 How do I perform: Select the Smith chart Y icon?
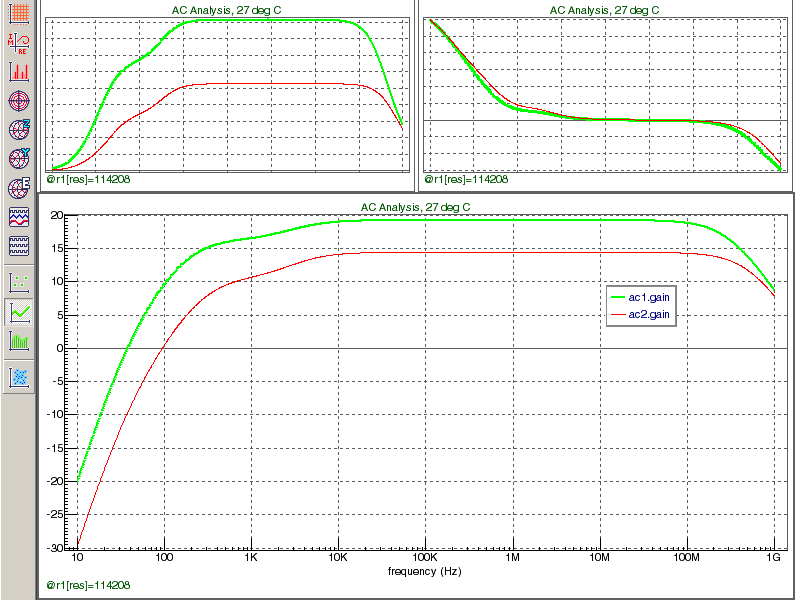tap(19, 159)
